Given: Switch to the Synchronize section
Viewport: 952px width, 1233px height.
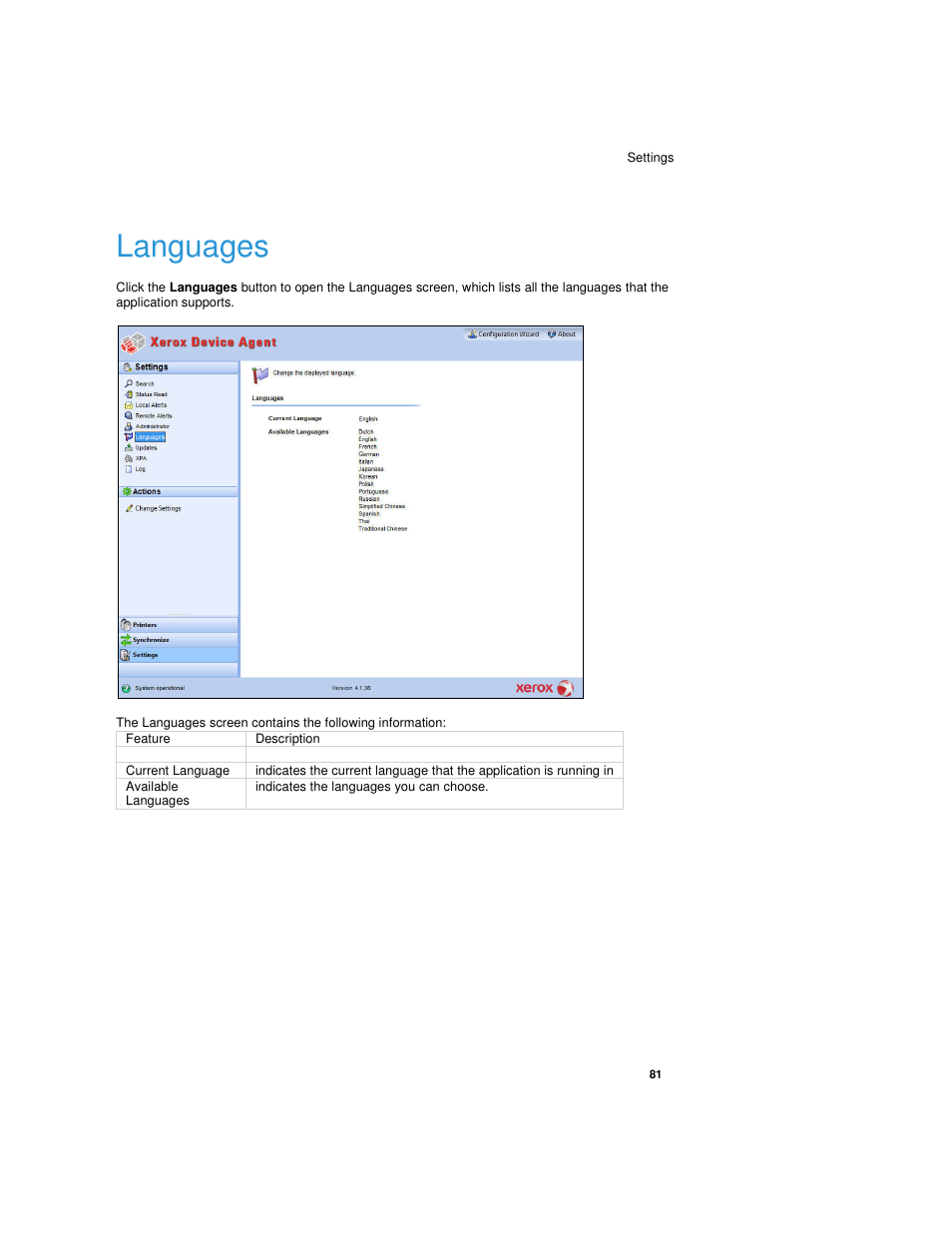Looking at the screenshot, I should (x=151, y=640).
